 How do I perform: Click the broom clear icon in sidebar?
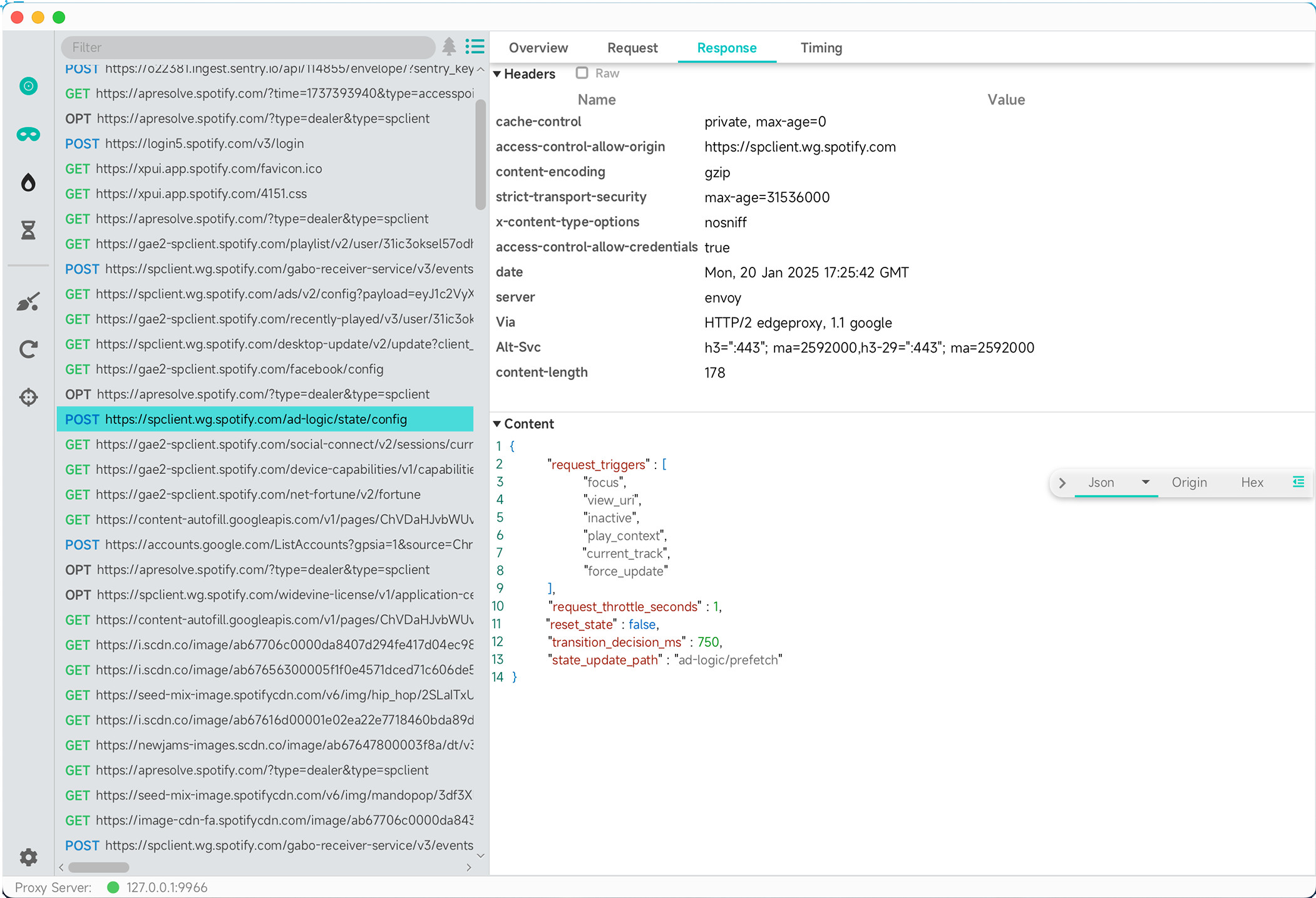(x=28, y=302)
